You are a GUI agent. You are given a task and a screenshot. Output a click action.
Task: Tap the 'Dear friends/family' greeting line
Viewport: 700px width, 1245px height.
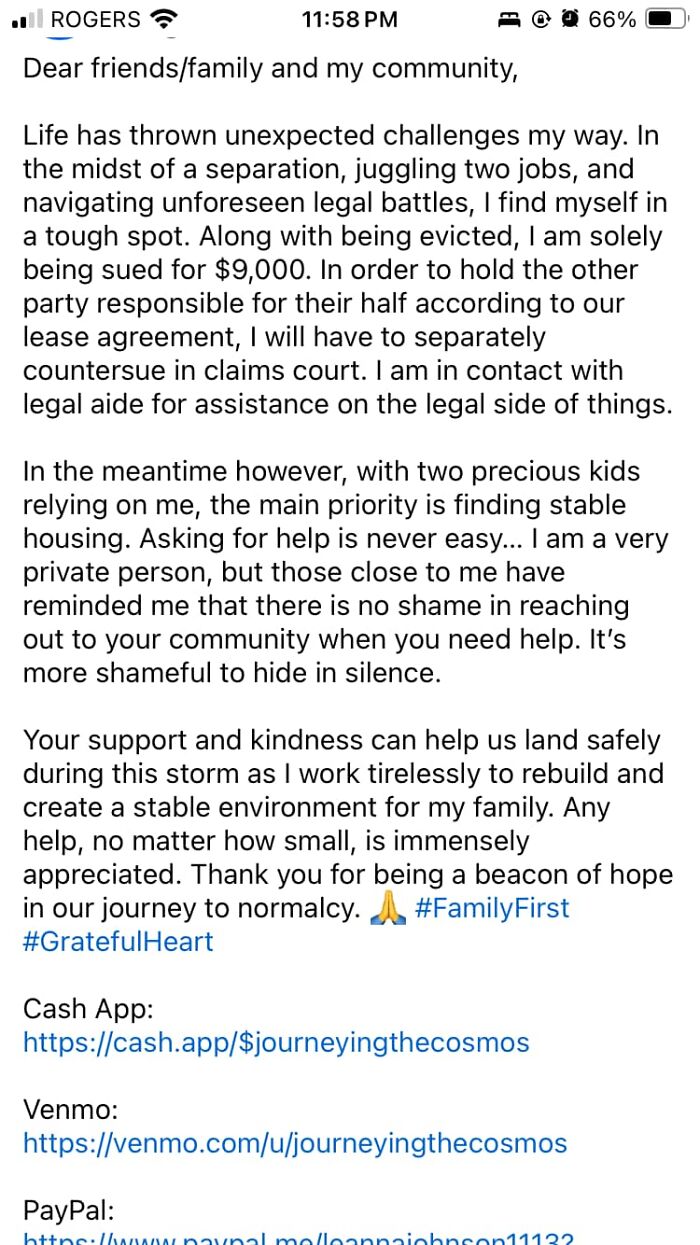pyautogui.click(x=270, y=68)
